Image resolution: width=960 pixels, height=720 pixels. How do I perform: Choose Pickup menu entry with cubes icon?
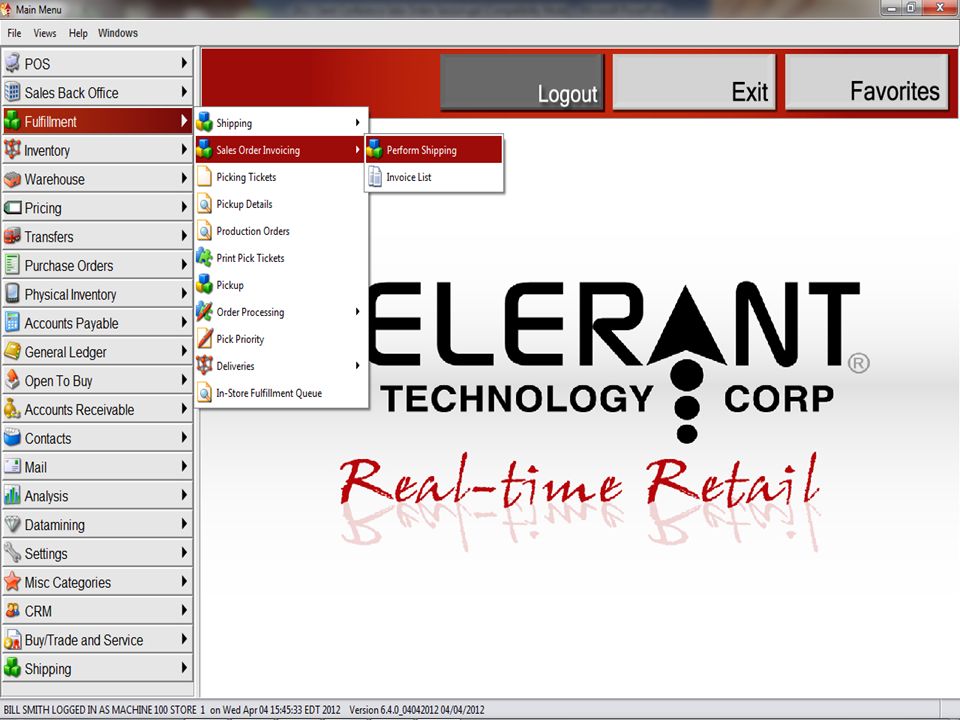(x=282, y=285)
